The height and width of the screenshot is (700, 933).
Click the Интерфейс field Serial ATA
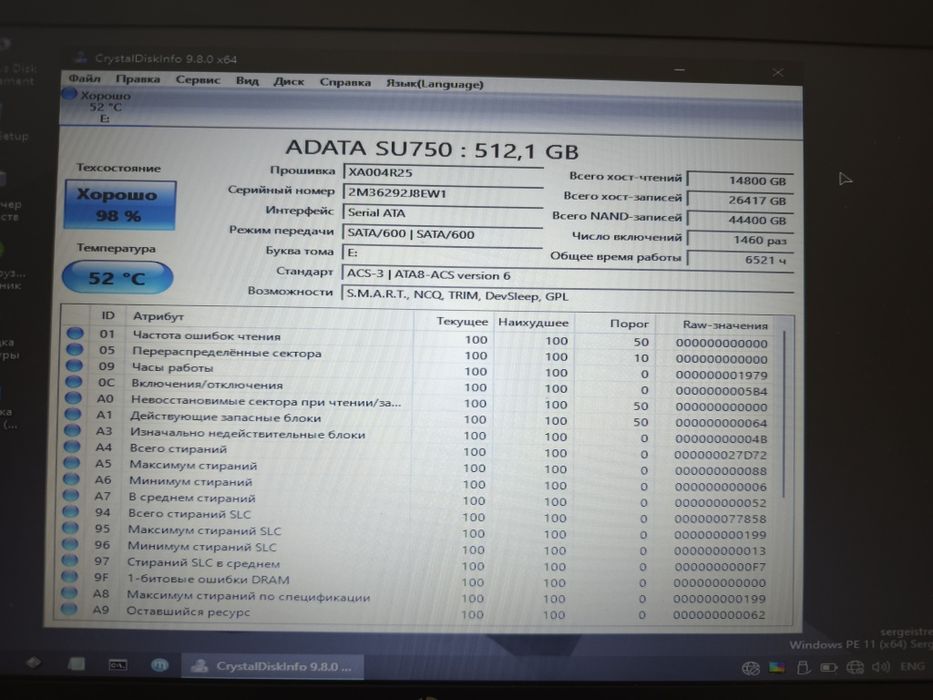click(443, 212)
